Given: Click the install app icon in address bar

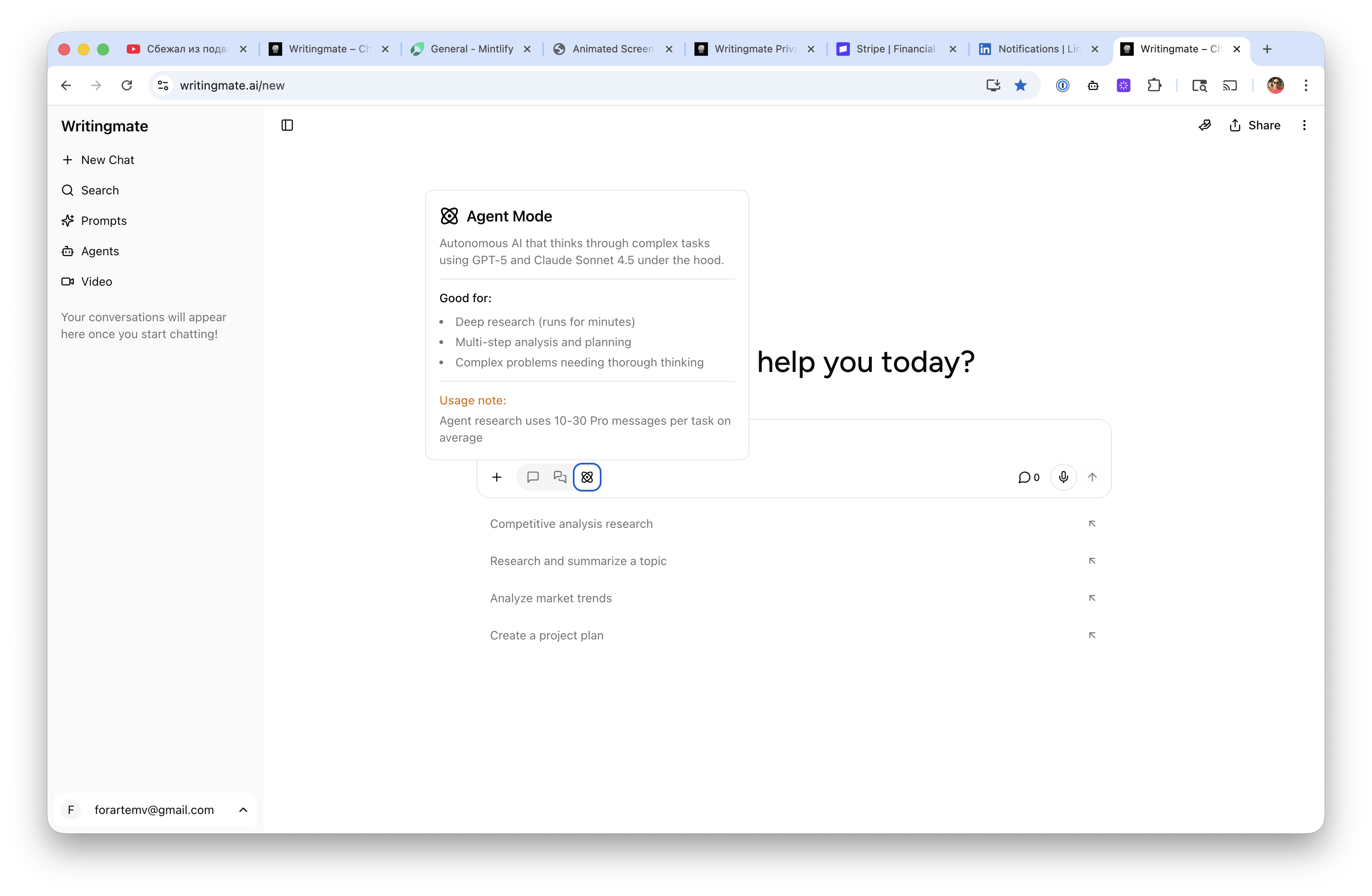Looking at the screenshot, I should (992, 85).
